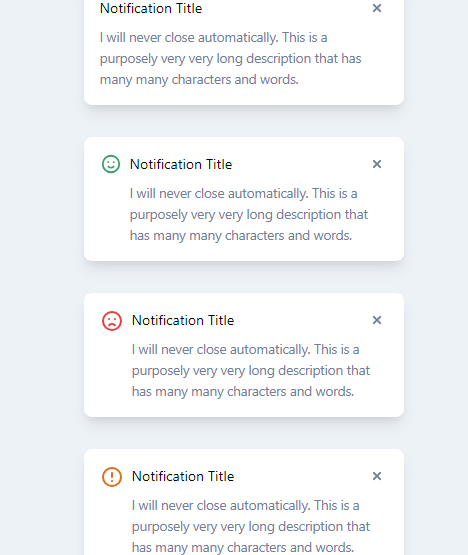Screen dimensions: 468x555
Task: Click the description under the orange warning notification
Action: point(251,527)
